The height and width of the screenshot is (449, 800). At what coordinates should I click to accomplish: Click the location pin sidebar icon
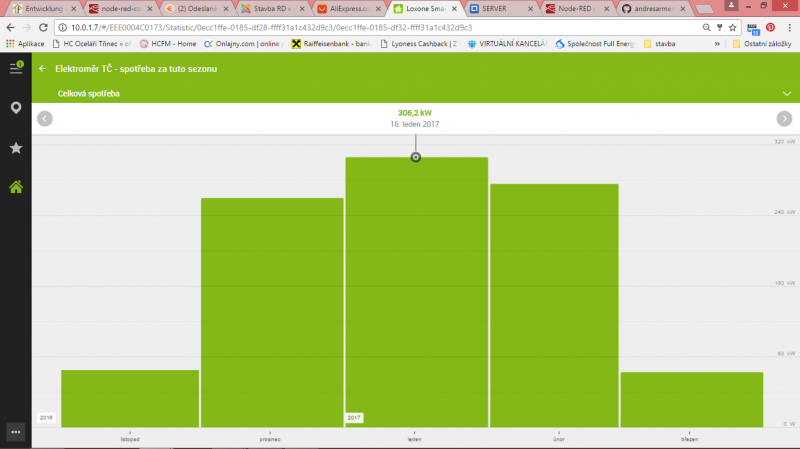[15, 108]
